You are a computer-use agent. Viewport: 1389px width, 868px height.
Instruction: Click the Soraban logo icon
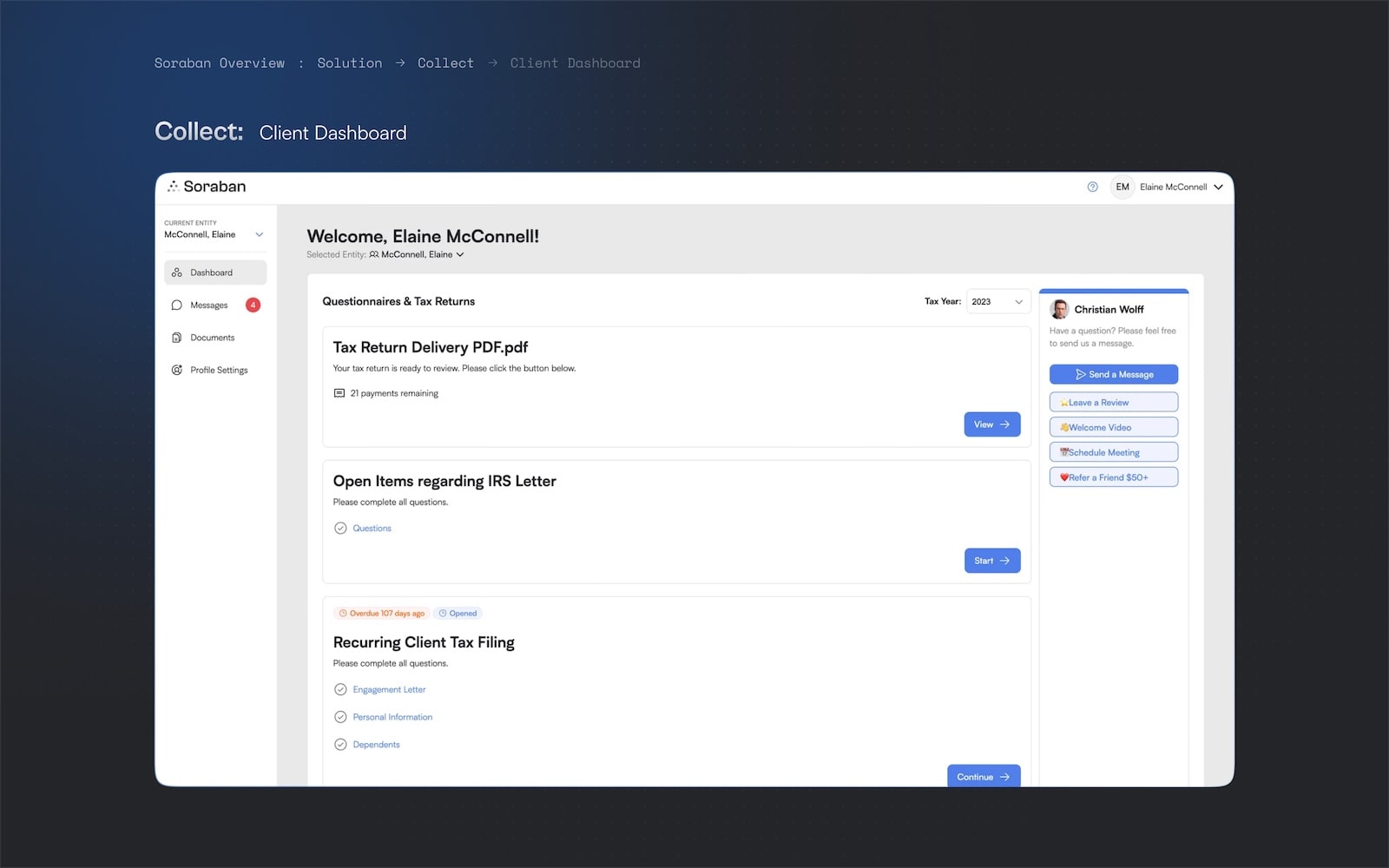pos(173,187)
